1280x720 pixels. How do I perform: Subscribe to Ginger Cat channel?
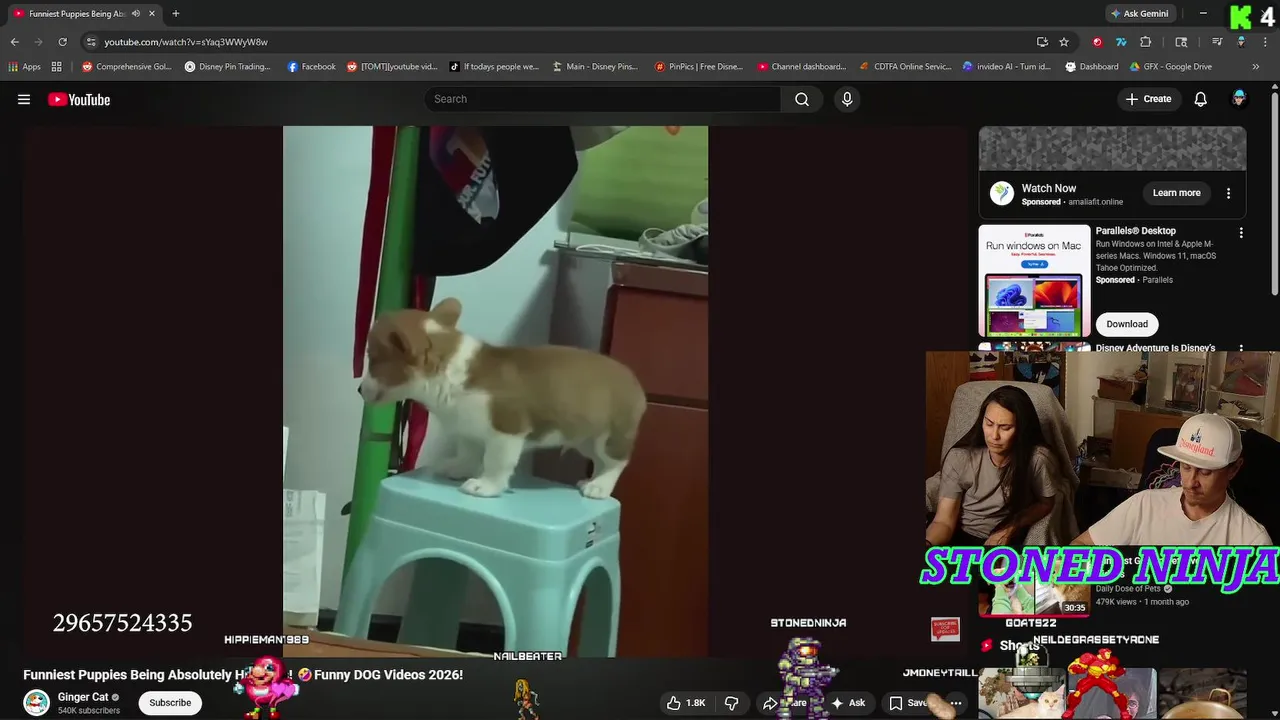point(170,703)
